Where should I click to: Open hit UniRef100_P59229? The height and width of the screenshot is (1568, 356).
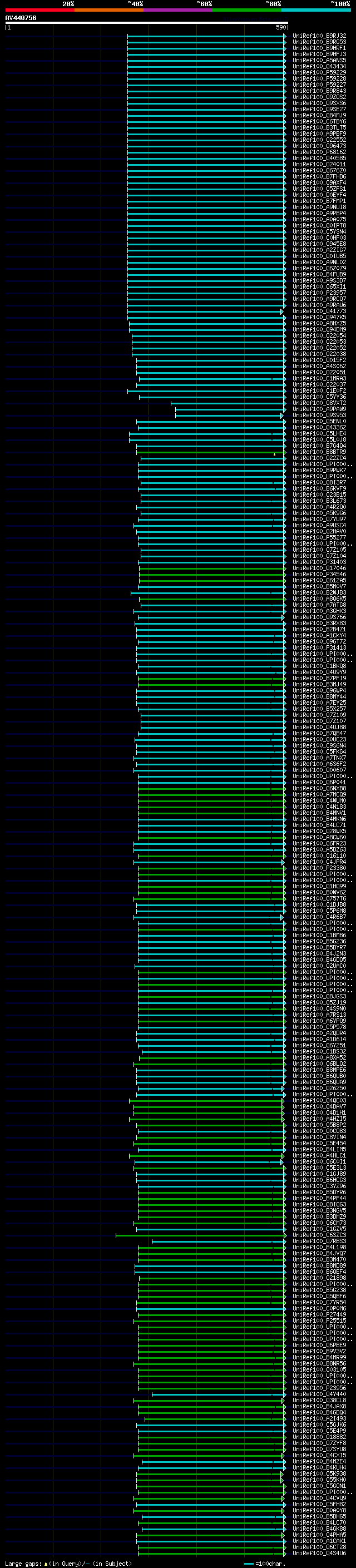click(319, 72)
